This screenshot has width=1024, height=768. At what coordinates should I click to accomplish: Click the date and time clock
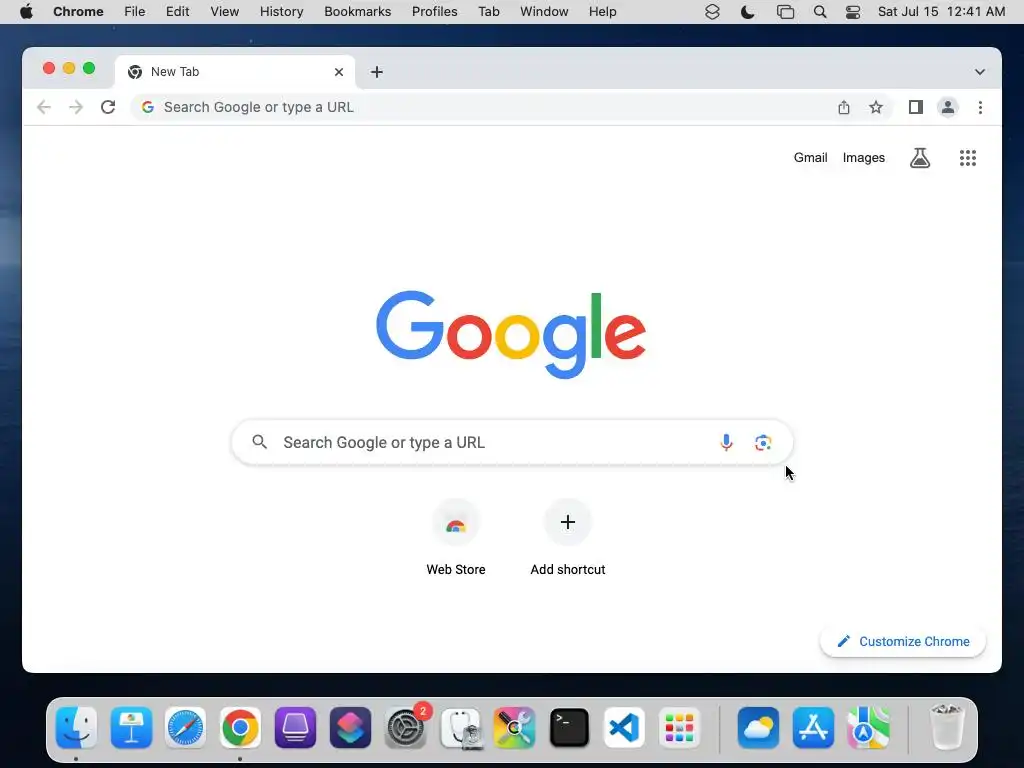[941, 12]
